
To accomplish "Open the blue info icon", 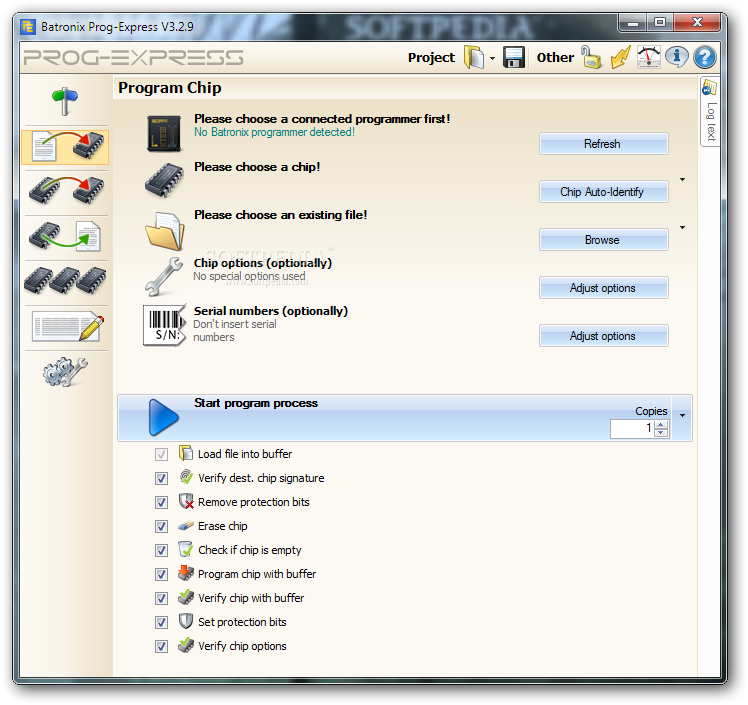I will pos(677,57).
